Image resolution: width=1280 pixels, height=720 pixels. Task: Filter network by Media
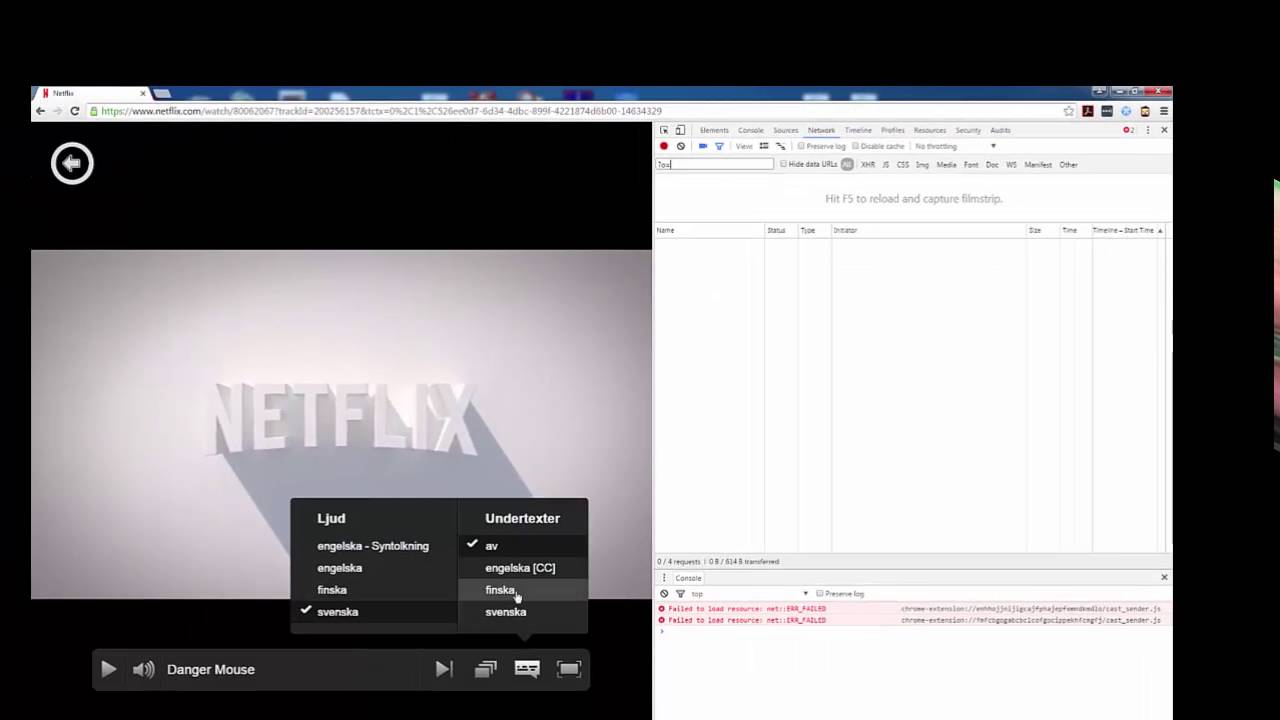[x=946, y=164]
